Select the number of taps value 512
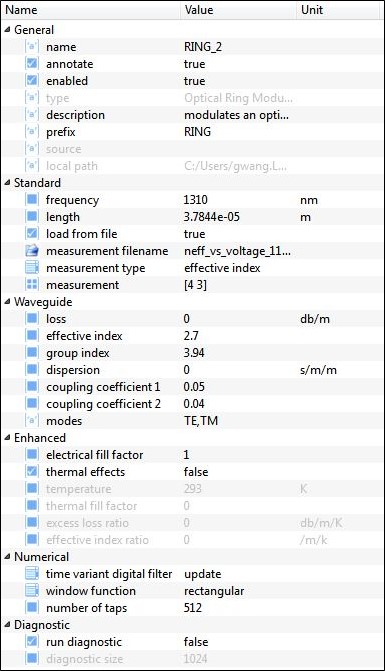 tap(192, 608)
